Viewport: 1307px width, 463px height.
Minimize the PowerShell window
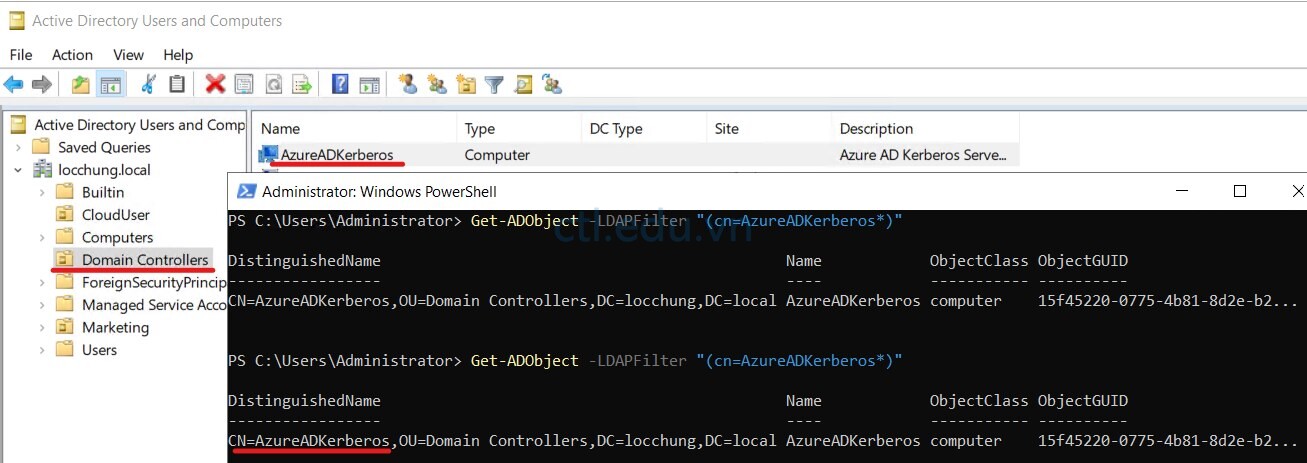[1181, 191]
